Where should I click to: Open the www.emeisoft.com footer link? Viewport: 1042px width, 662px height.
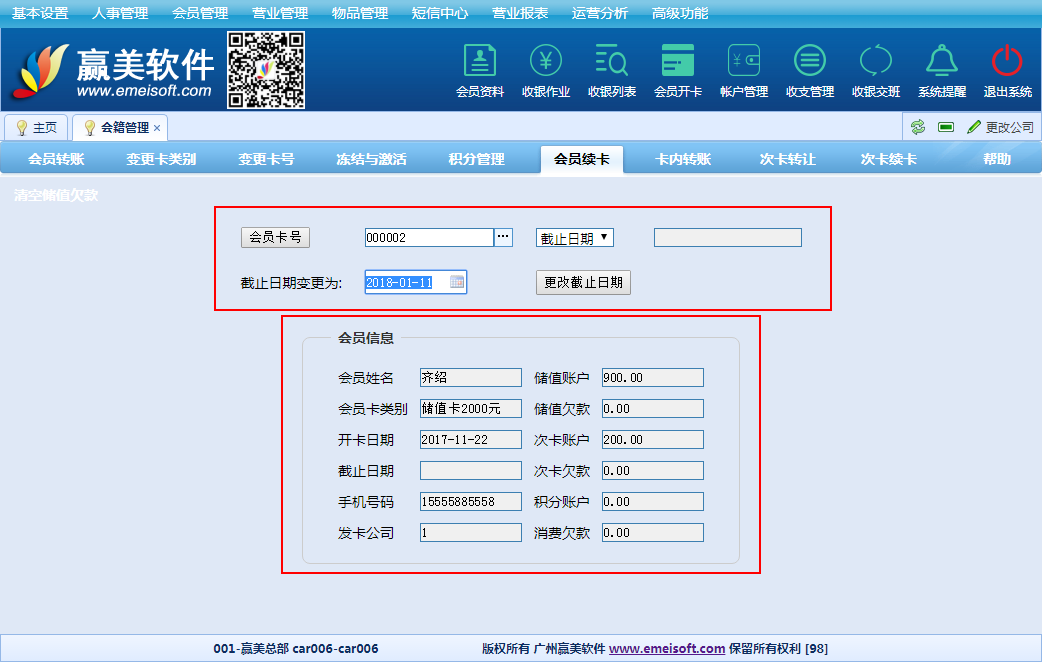point(667,648)
